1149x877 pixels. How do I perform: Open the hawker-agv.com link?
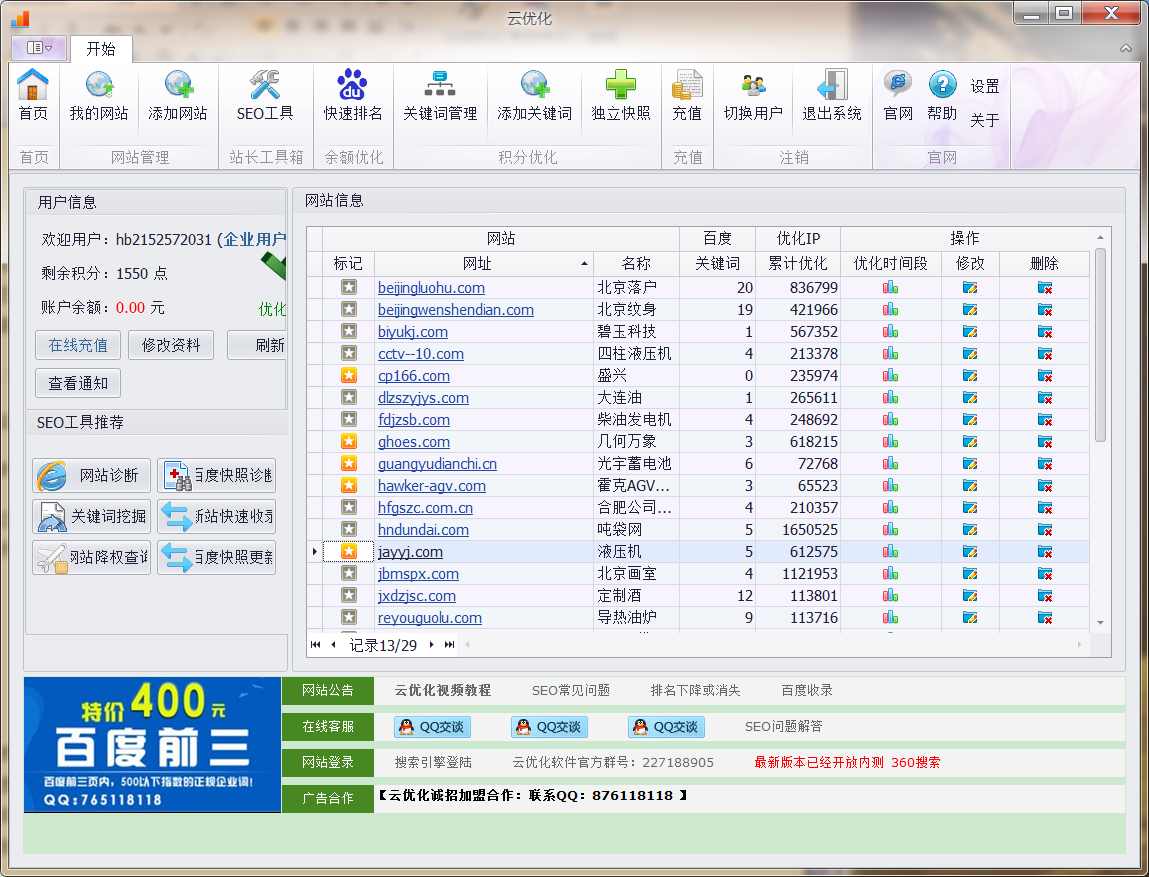[431, 486]
